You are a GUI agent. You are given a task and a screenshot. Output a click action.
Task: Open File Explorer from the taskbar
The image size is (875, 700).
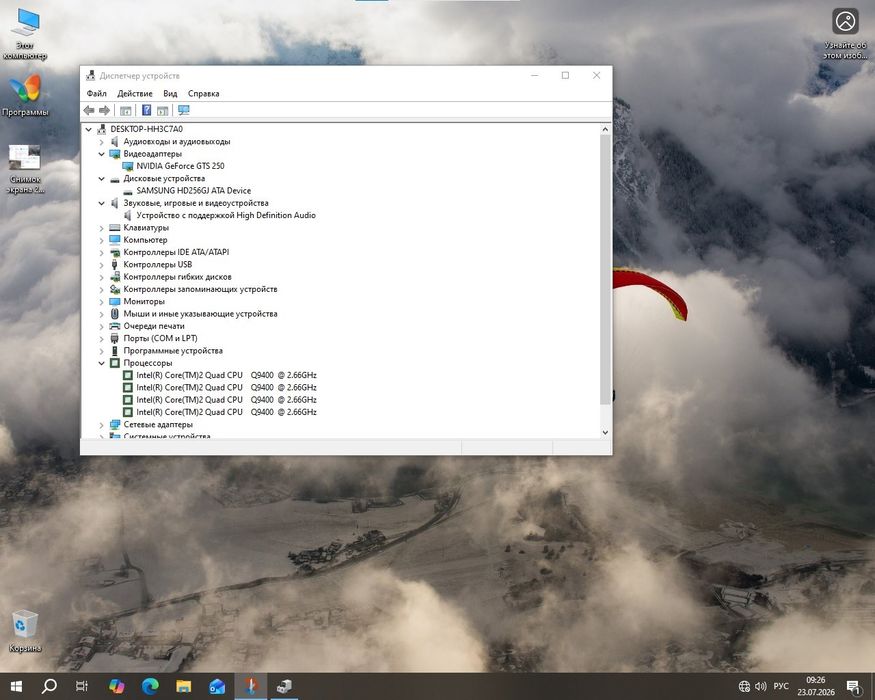[184, 686]
